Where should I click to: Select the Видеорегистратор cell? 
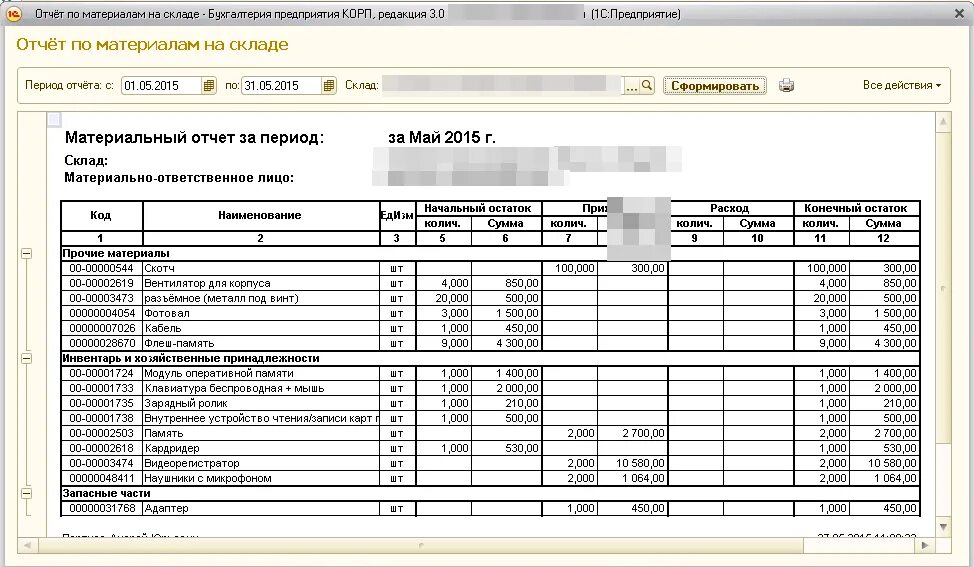point(261,463)
